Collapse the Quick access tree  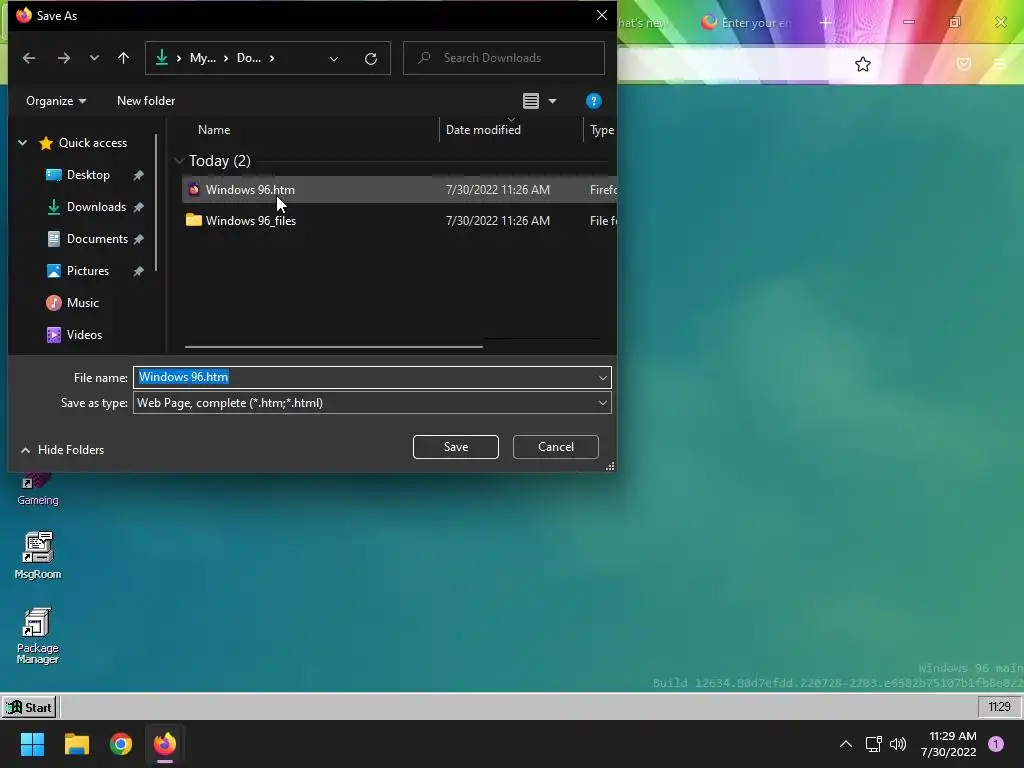pyautogui.click(x=23, y=142)
